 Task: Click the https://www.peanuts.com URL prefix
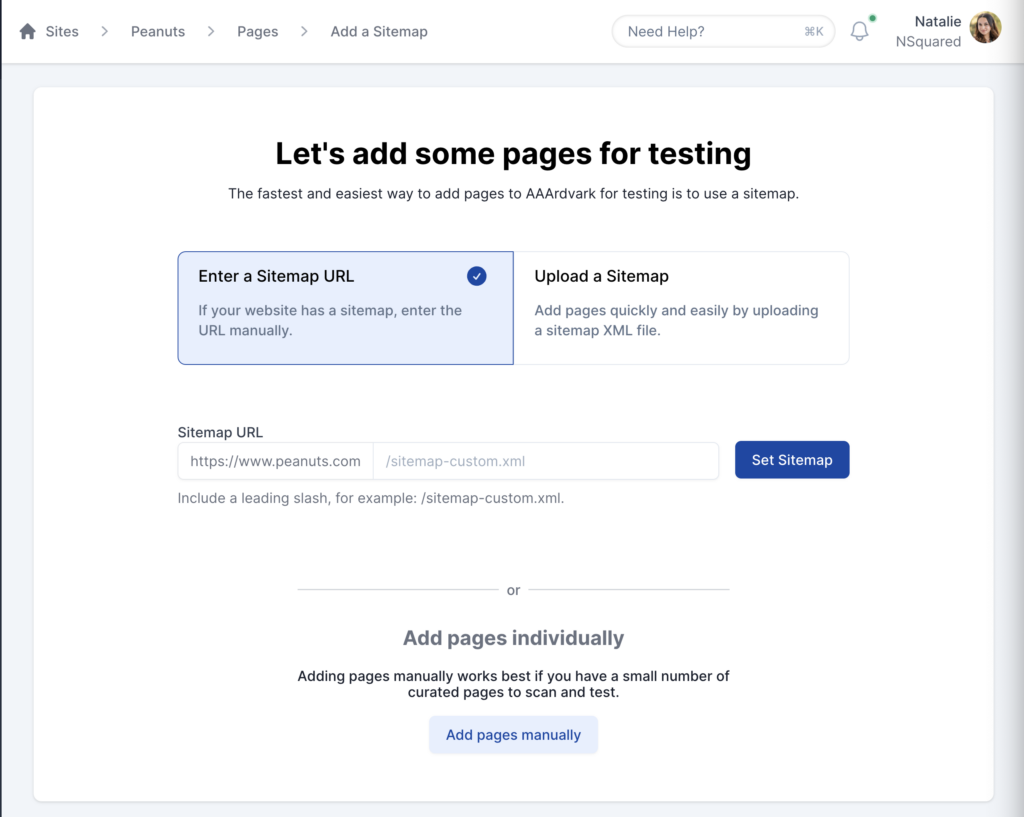[x=275, y=461]
